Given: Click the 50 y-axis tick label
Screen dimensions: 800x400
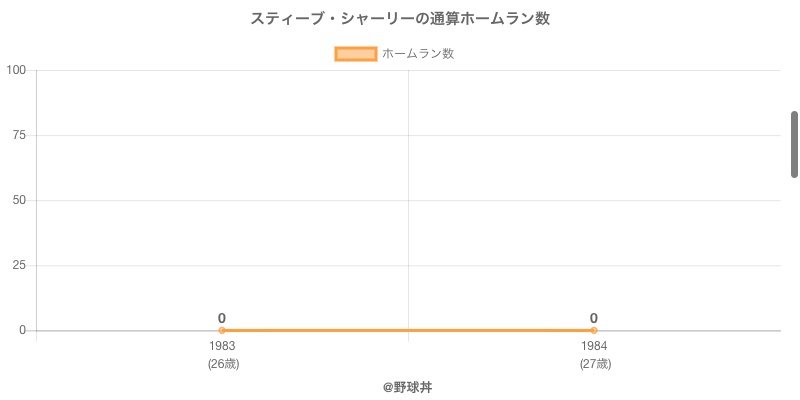Looking at the screenshot, I should (x=19, y=200).
